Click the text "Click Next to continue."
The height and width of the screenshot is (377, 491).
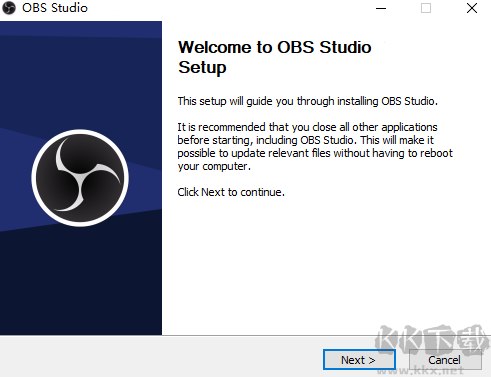point(231,192)
